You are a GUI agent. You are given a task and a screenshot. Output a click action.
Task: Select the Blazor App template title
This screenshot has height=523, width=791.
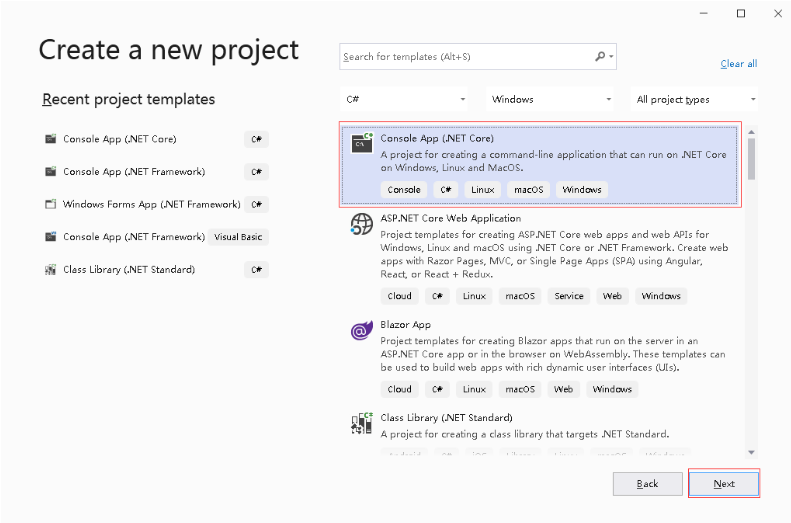pyautogui.click(x=406, y=325)
